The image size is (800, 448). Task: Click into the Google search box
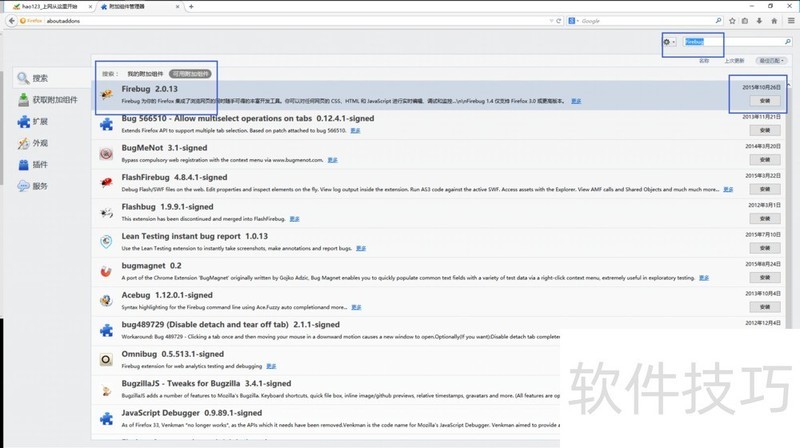coord(647,21)
